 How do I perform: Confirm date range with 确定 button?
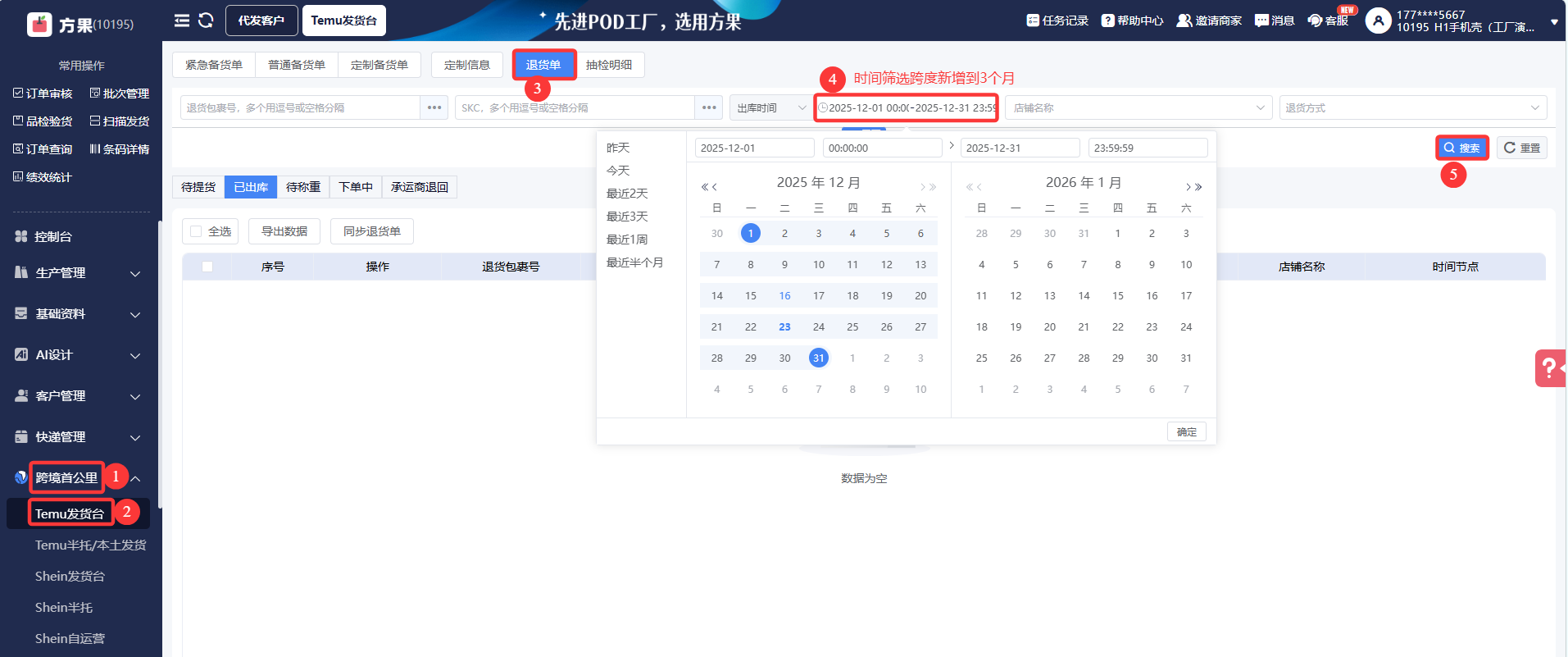pos(1187,431)
